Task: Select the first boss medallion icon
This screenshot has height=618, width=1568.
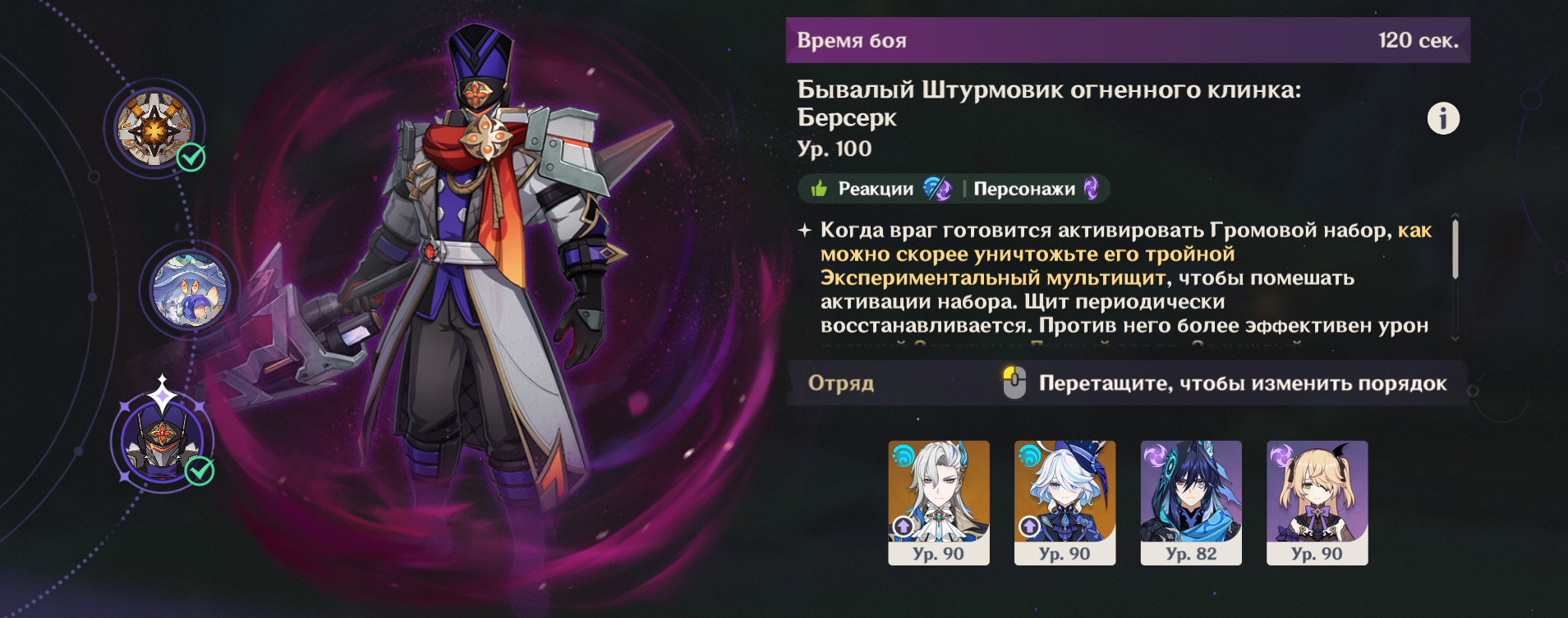Action: point(154,128)
